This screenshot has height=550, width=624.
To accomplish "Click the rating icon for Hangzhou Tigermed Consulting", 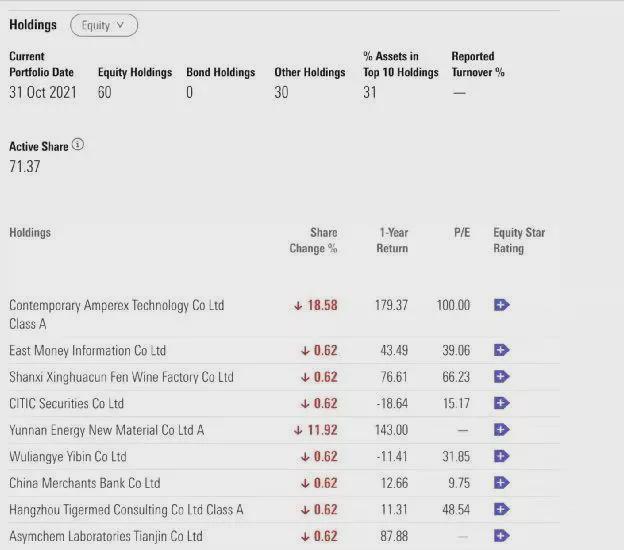I will (501, 509).
